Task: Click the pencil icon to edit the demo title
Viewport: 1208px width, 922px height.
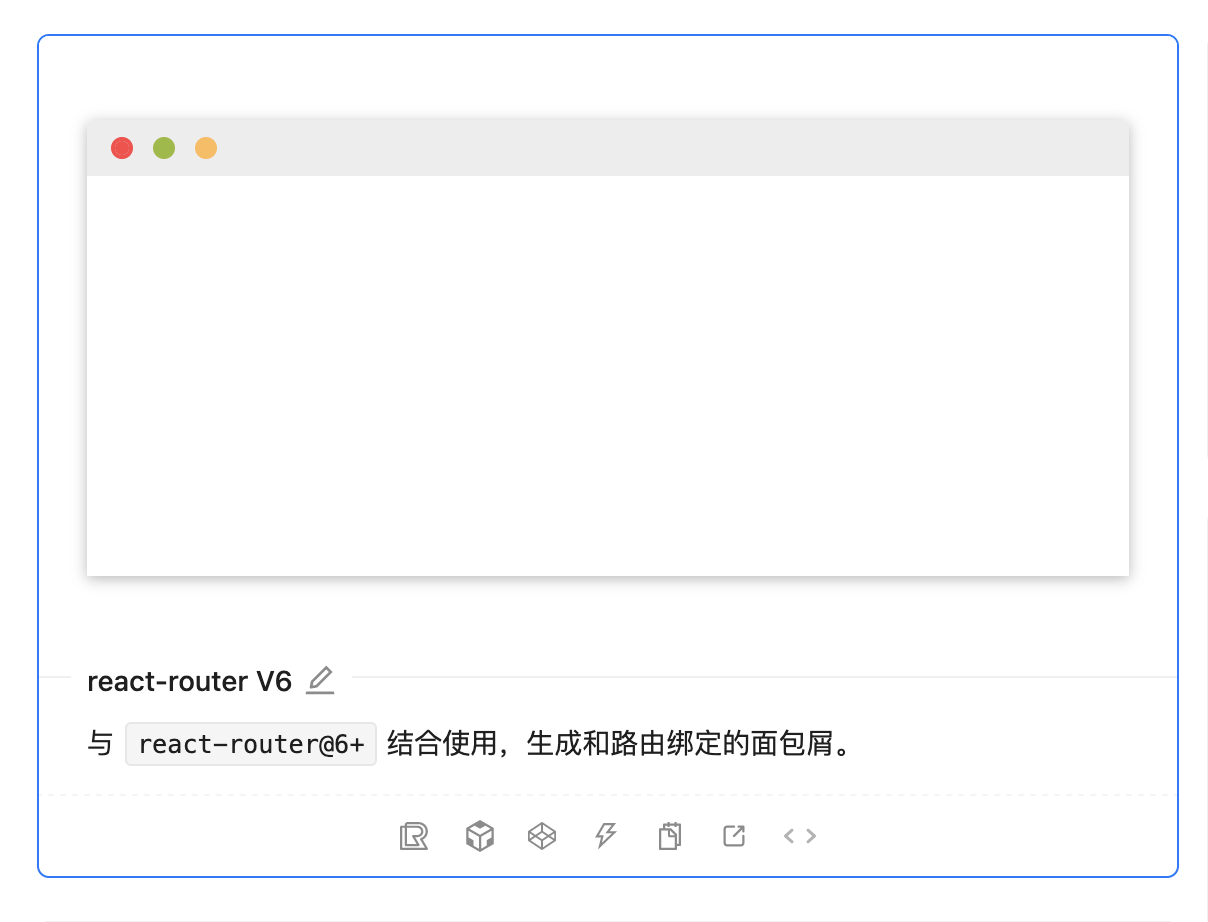Action: tap(320, 681)
